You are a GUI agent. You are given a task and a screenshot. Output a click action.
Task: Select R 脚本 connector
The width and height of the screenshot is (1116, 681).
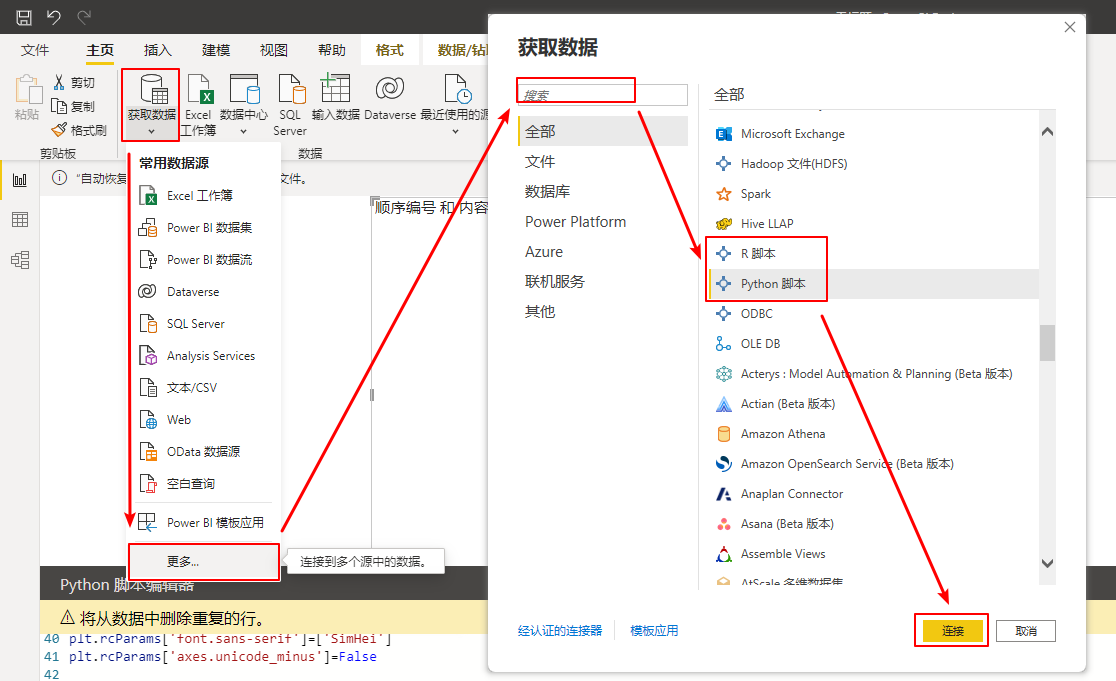coord(873,253)
